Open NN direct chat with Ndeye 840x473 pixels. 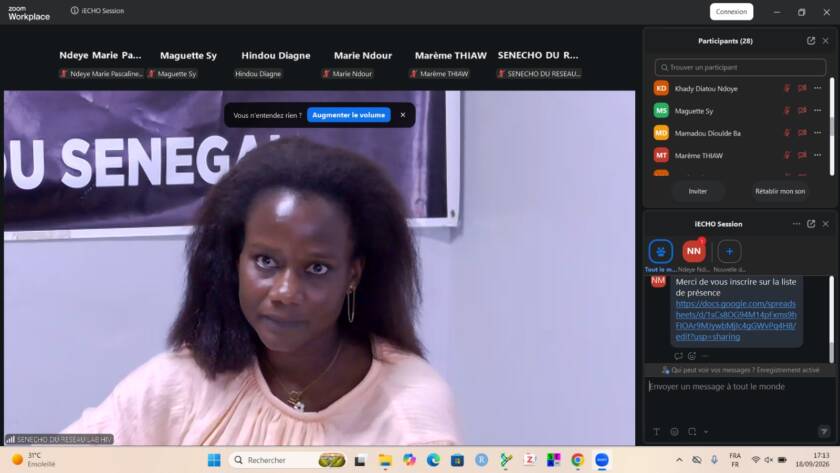click(694, 252)
